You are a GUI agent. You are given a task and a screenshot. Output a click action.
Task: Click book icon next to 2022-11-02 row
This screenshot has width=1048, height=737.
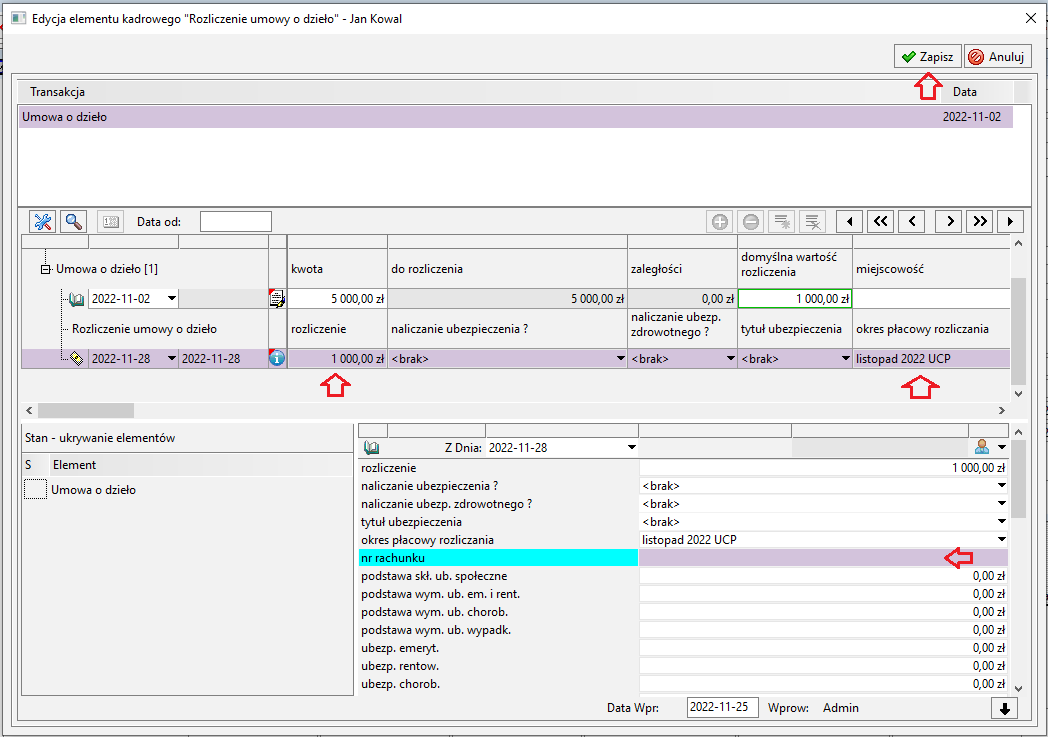[77, 299]
